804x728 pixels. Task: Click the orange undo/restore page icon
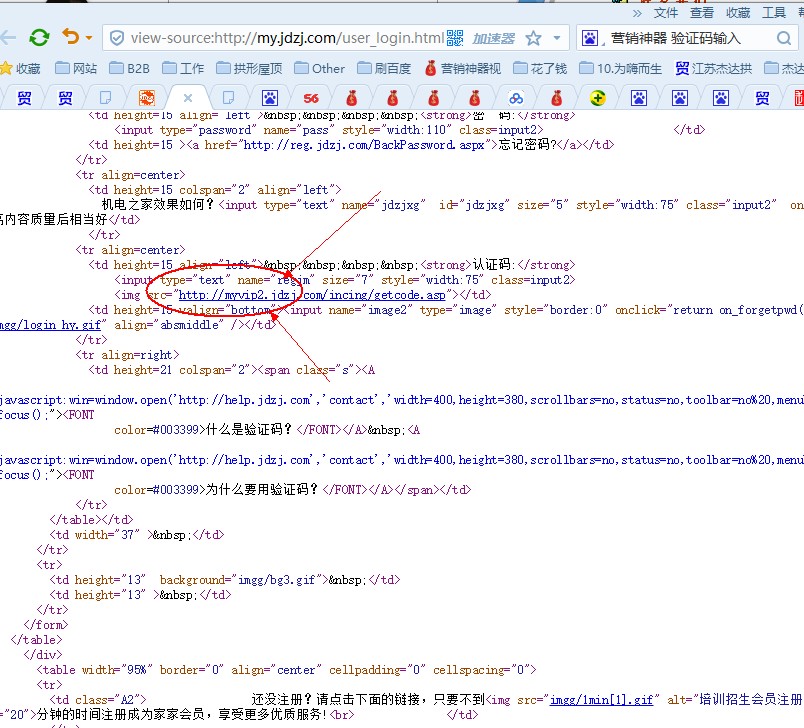(x=71, y=38)
